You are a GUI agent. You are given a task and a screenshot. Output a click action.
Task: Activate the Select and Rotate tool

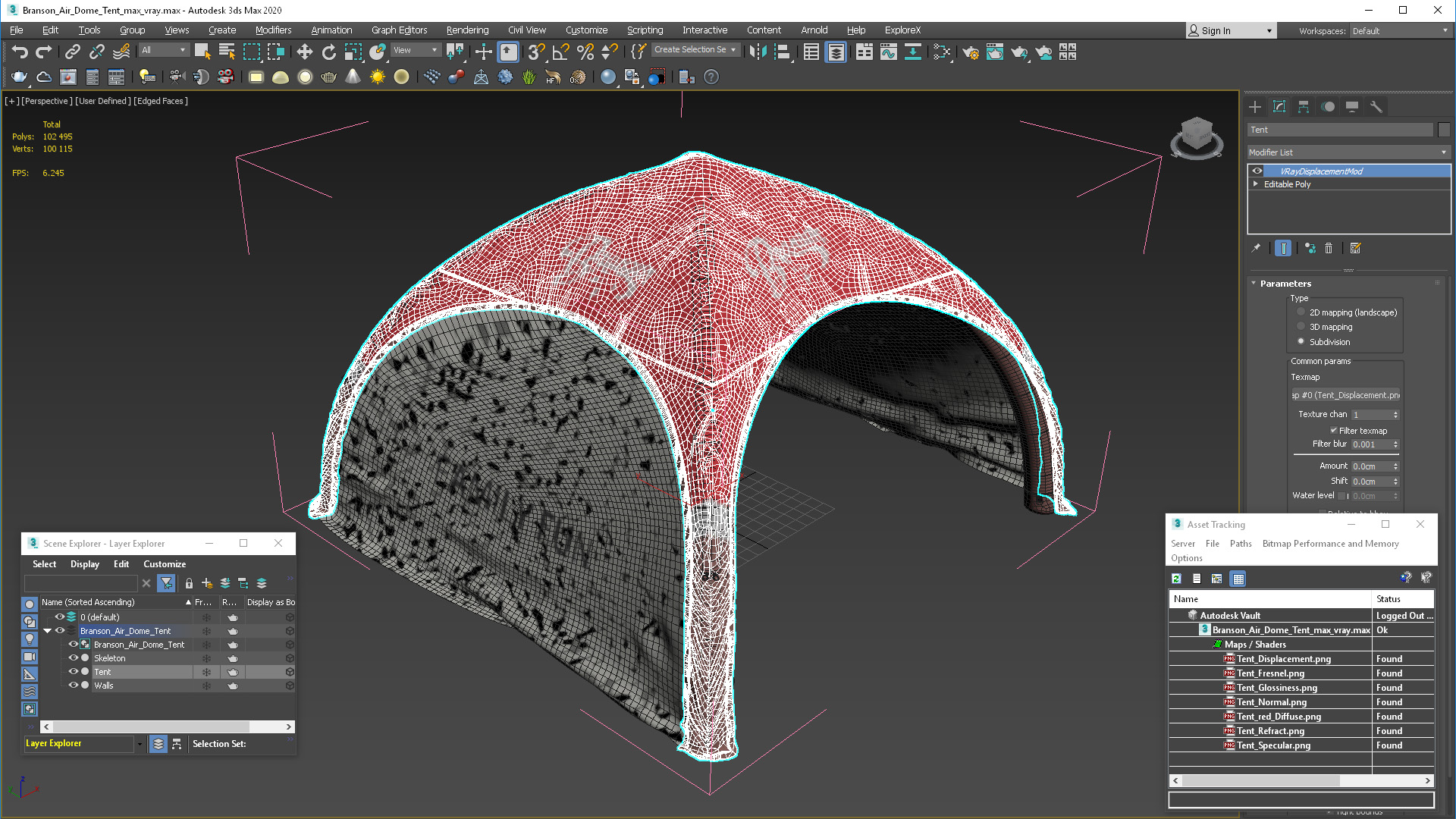tap(328, 52)
